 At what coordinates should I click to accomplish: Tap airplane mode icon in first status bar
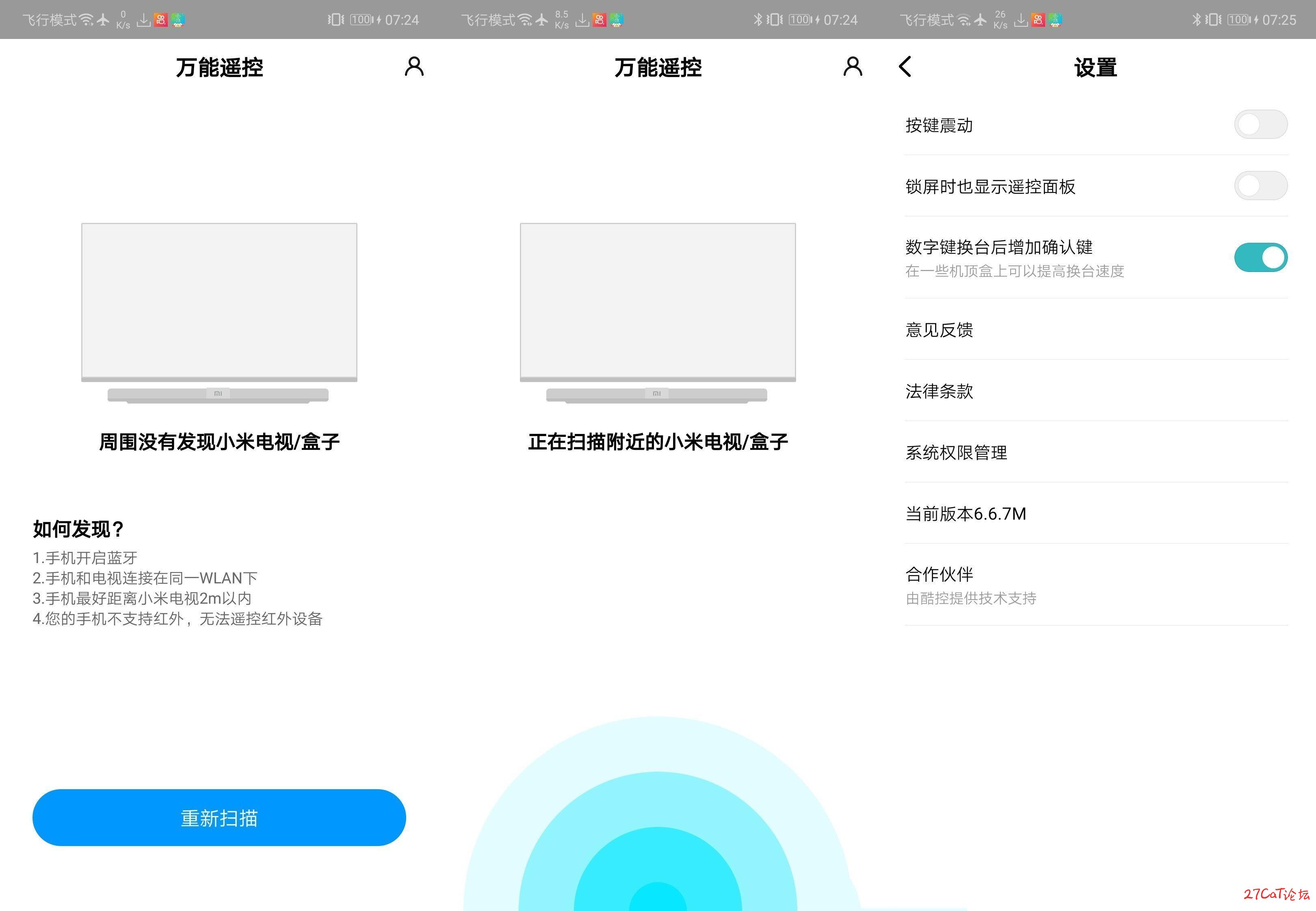[x=103, y=20]
